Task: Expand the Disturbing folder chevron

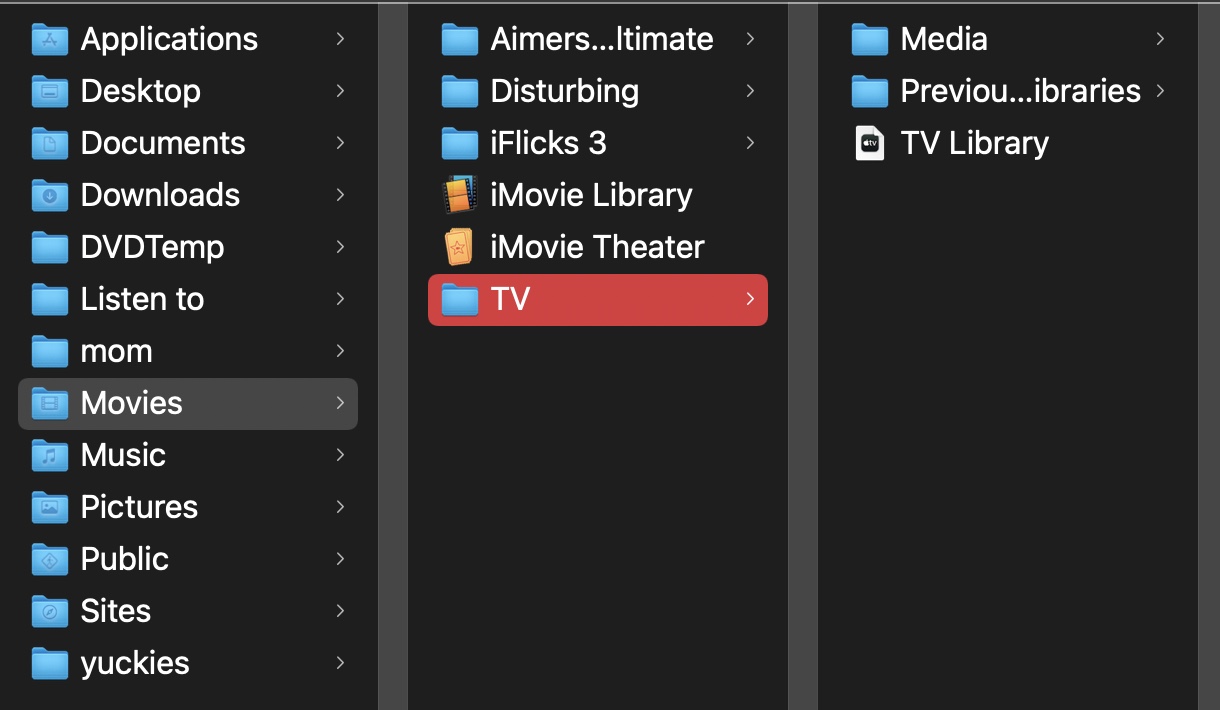Action: (750, 91)
